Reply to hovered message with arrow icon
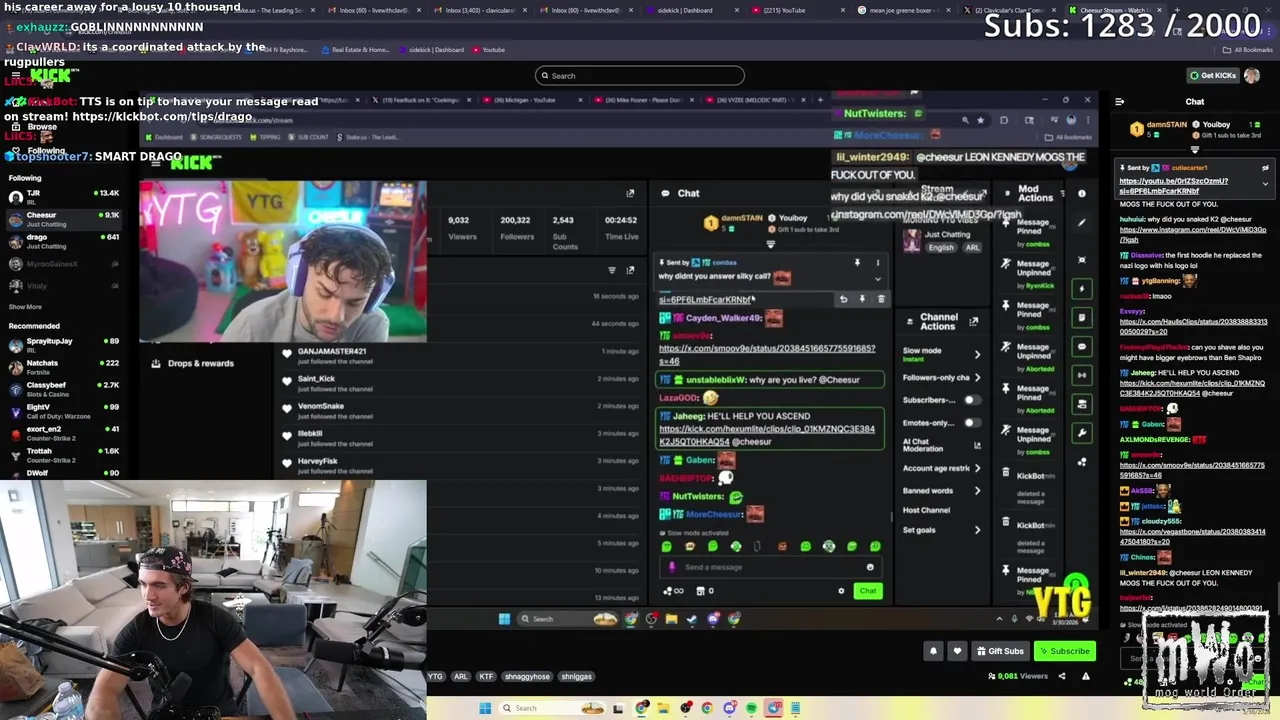This screenshot has height=720, width=1280. [x=843, y=299]
